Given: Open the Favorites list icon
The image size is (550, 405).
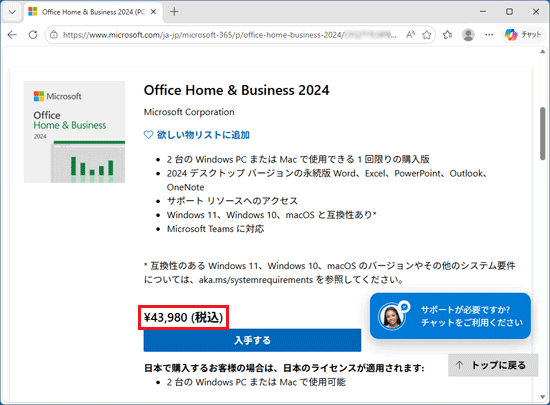Looking at the screenshot, I should coord(447,35).
